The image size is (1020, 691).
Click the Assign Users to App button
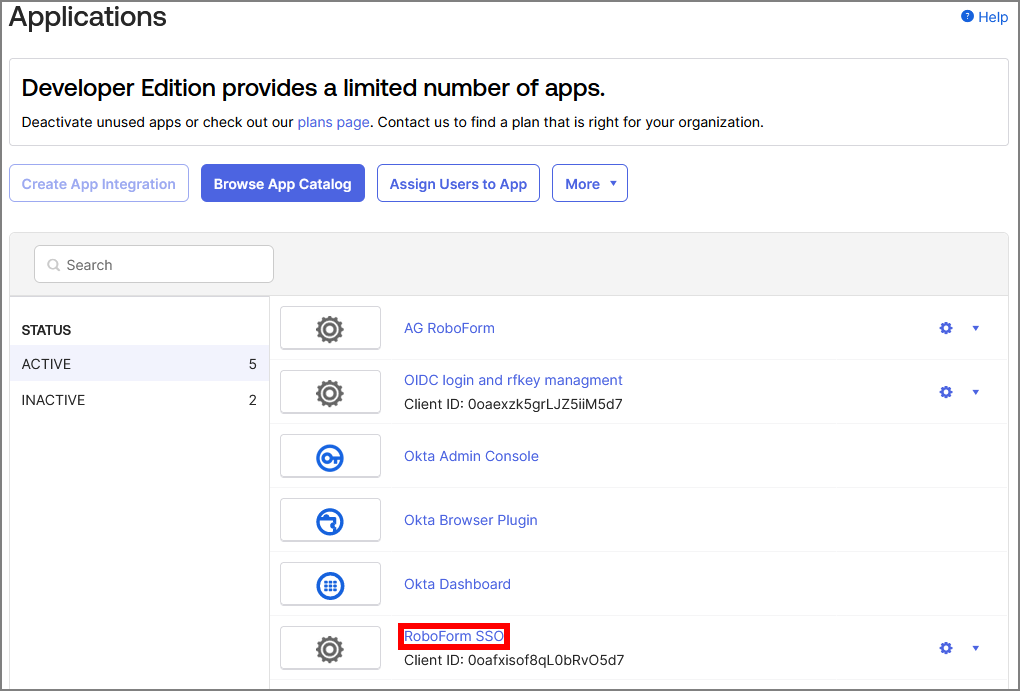[458, 184]
